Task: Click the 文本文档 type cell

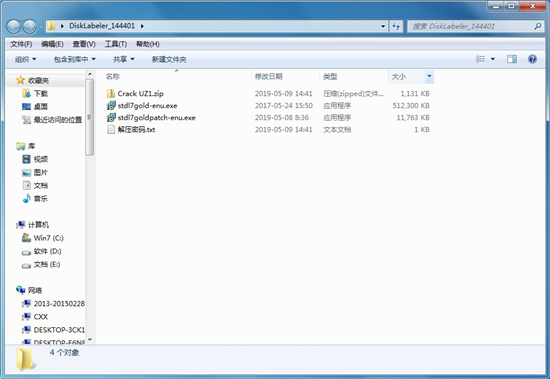Action: pyautogui.click(x=337, y=129)
